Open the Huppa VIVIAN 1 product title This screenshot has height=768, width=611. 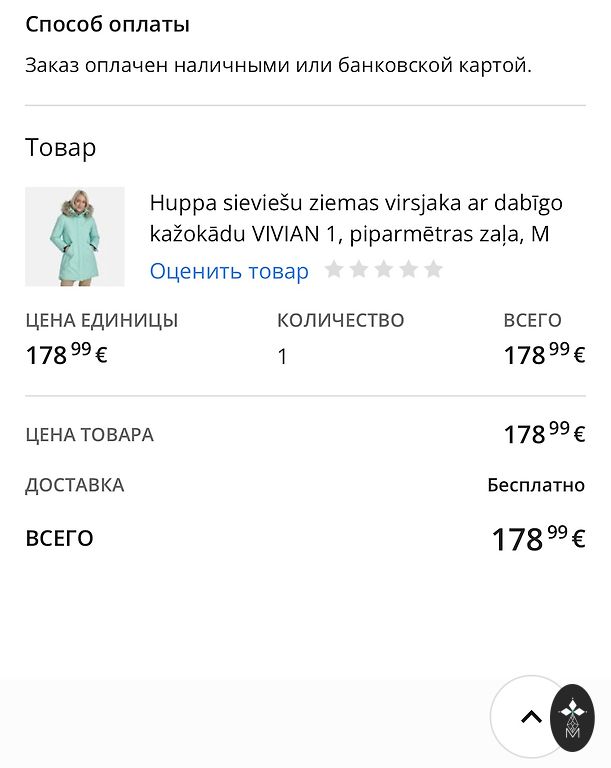[x=356, y=219]
